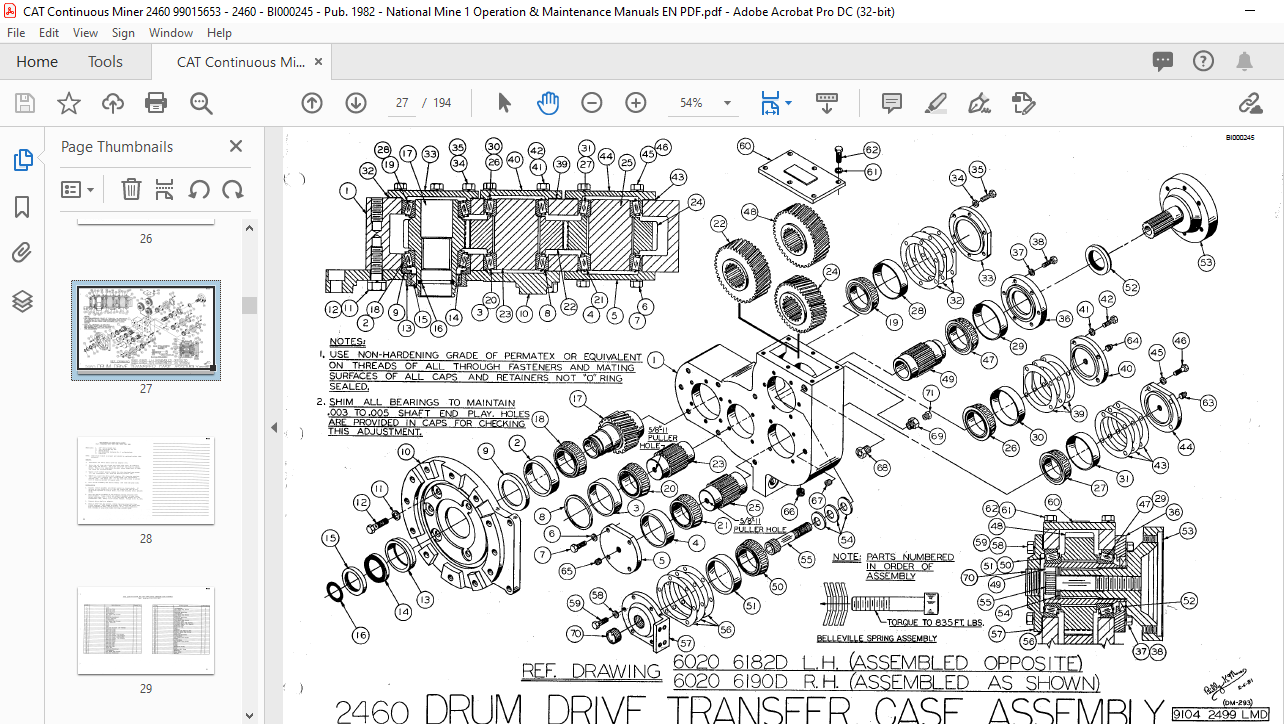Viewport: 1284px width, 724px height.
Task: Select the page 27 thumbnail
Action: click(x=146, y=331)
